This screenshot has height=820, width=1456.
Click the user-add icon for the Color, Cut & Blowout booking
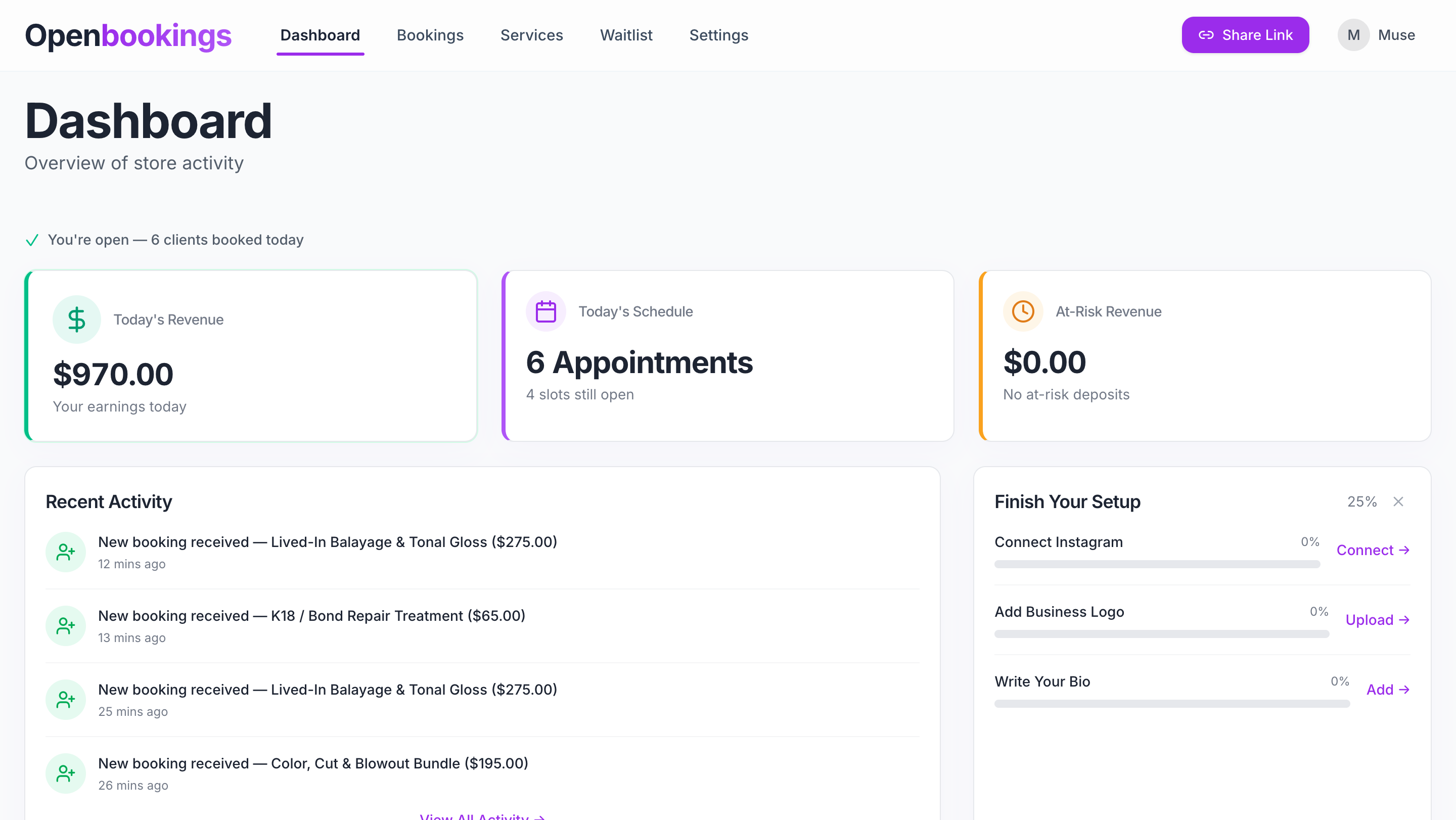point(66,773)
